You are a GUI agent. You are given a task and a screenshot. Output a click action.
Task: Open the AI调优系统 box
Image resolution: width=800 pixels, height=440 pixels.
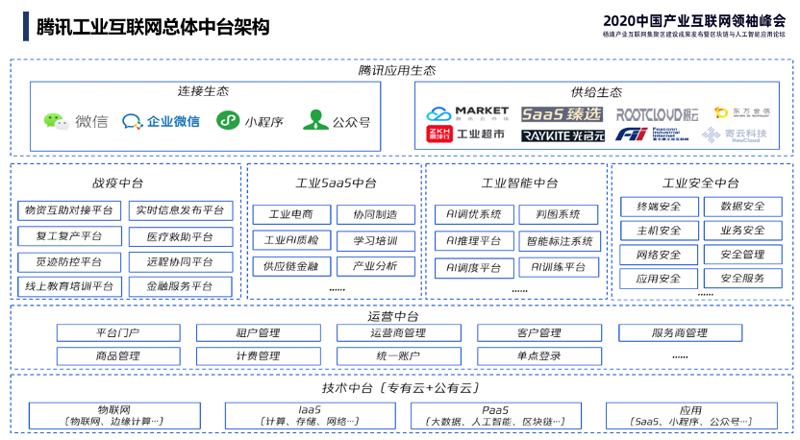pyautogui.click(x=474, y=214)
